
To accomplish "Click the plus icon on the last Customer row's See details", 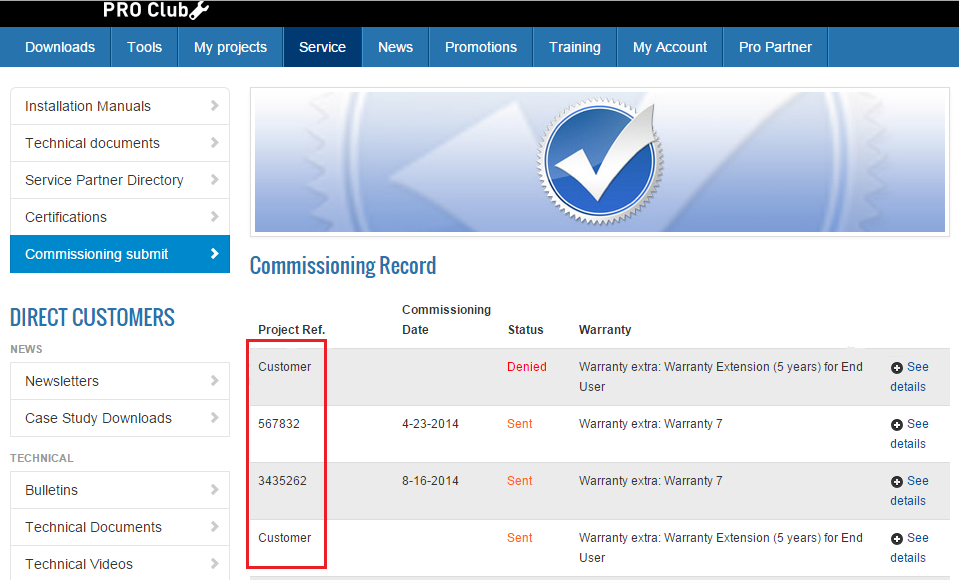I will [x=895, y=537].
